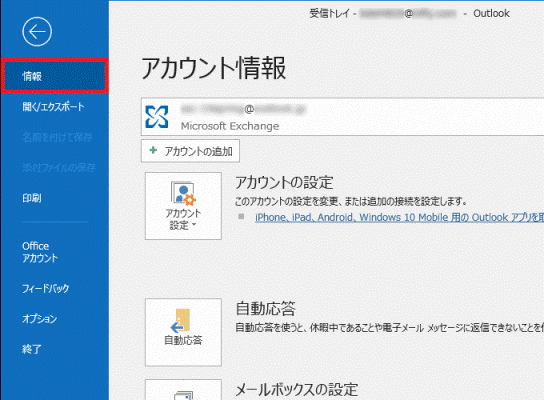Open オプション from the sidebar
Viewport: 544px width, 400px height.
40,319
